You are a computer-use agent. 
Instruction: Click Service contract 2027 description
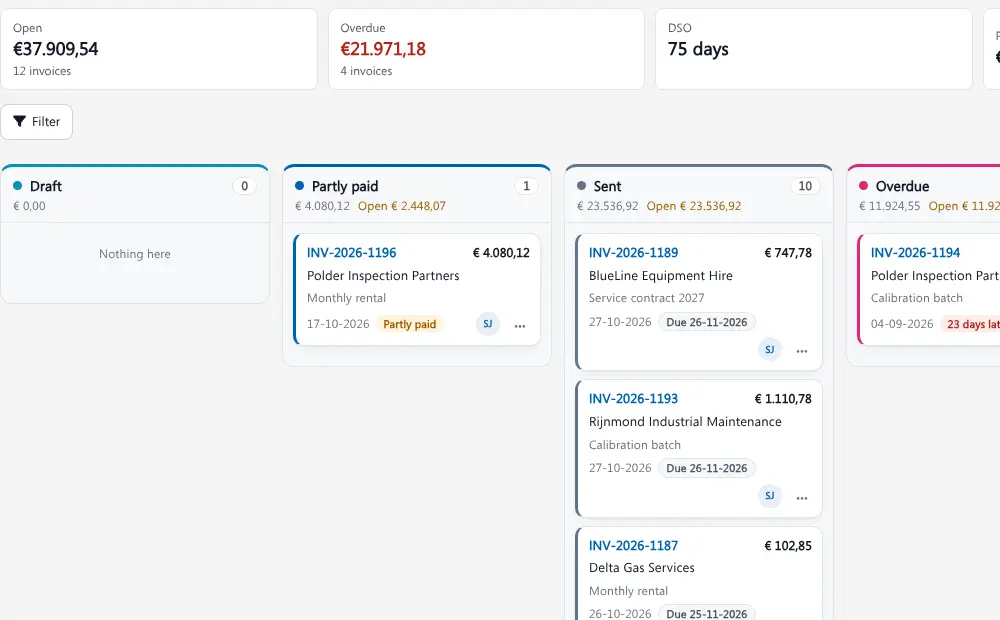(647, 298)
